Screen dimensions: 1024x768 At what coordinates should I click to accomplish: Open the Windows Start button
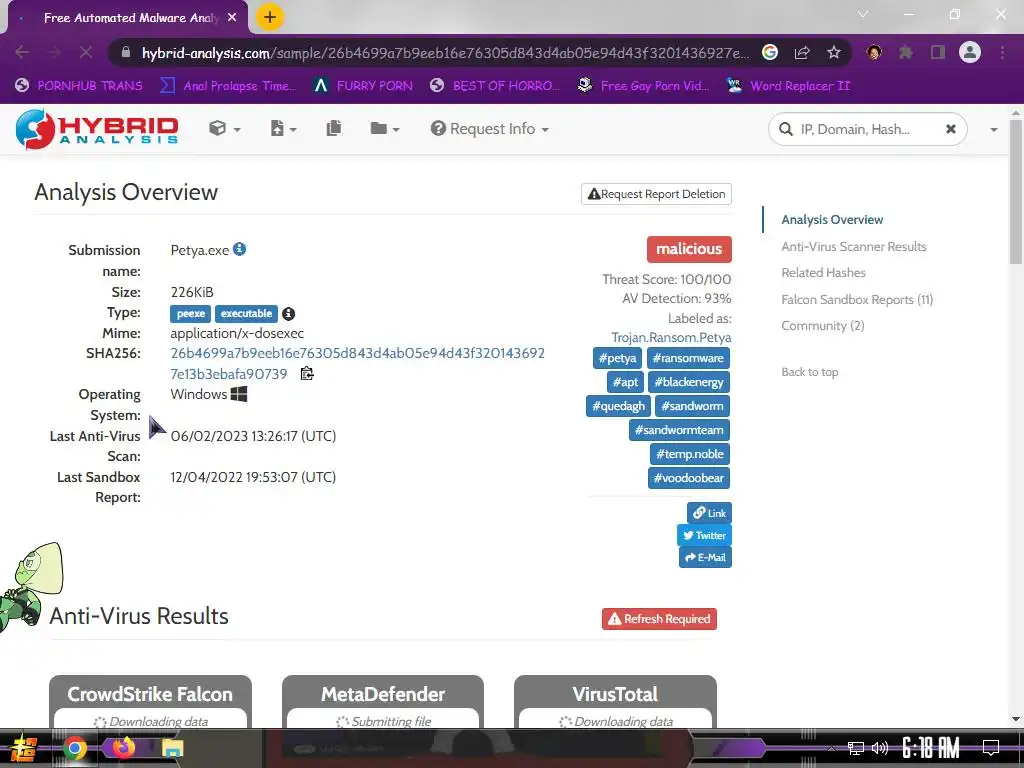click(x=24, y=748)
